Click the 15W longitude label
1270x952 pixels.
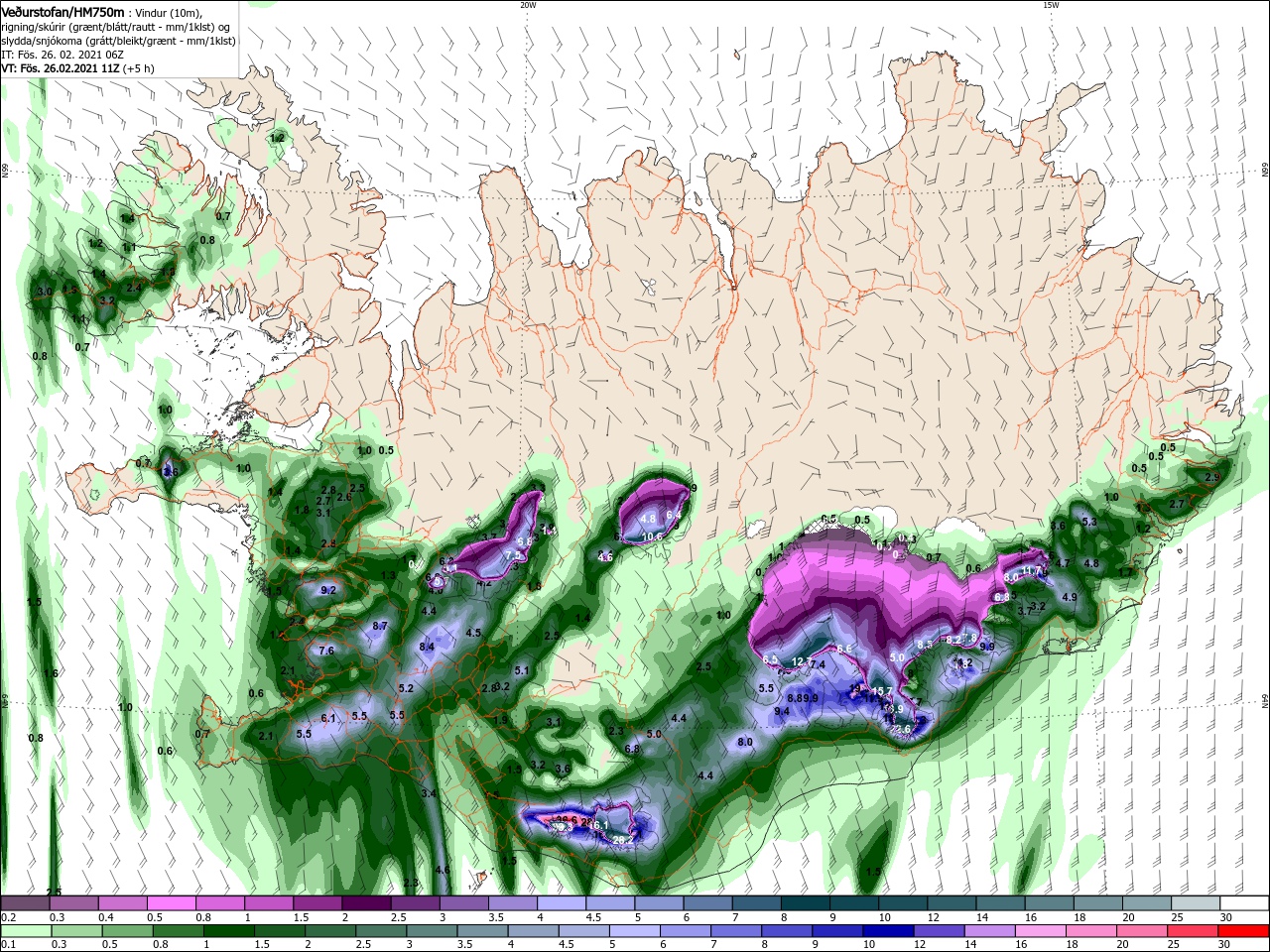point(1051,5)
